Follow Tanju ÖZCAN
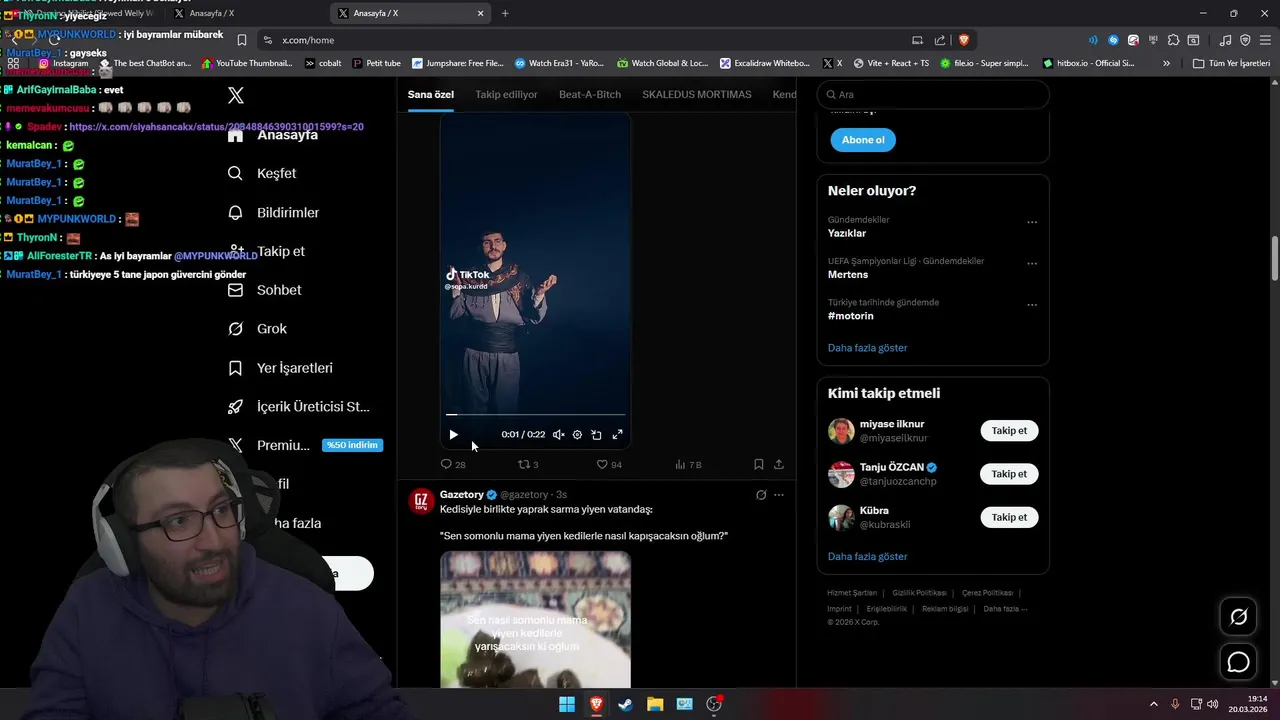Viewport: 1280px width, 720px height. 1009,474
